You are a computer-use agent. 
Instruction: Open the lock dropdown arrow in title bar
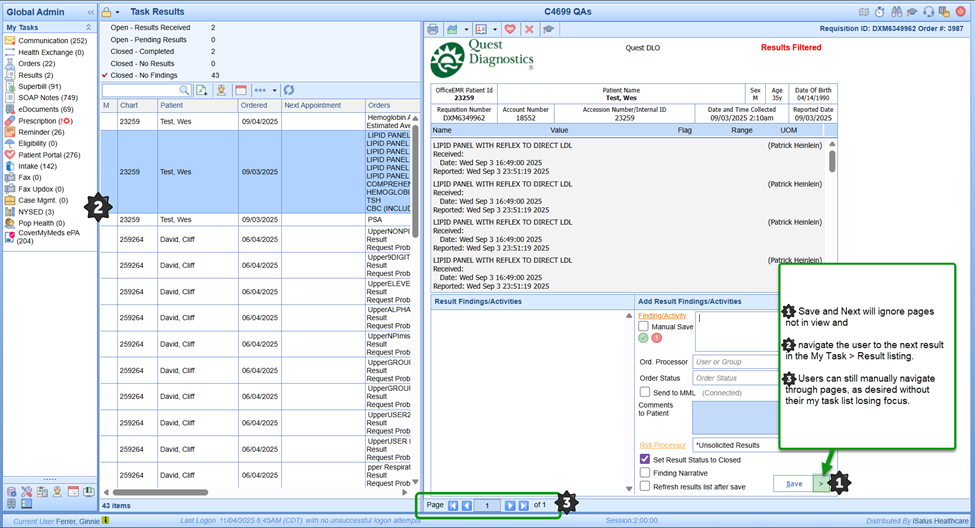pyautogui.click(x=118, y=12)
